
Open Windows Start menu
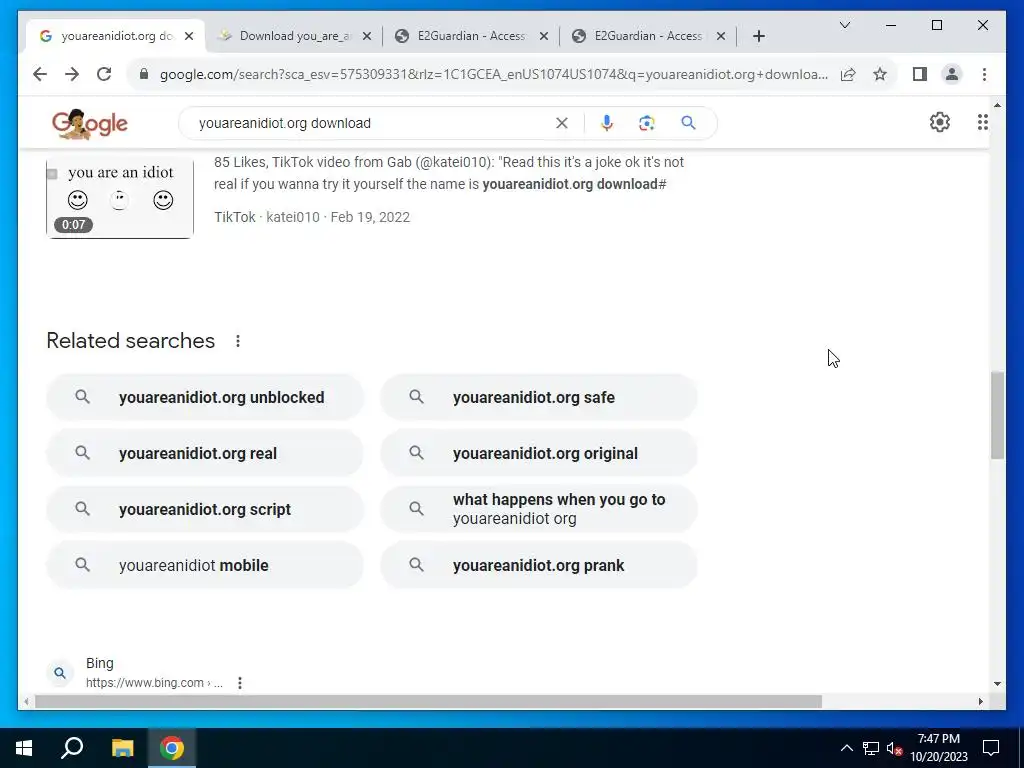pyautogui.click(x=24, y=748)
